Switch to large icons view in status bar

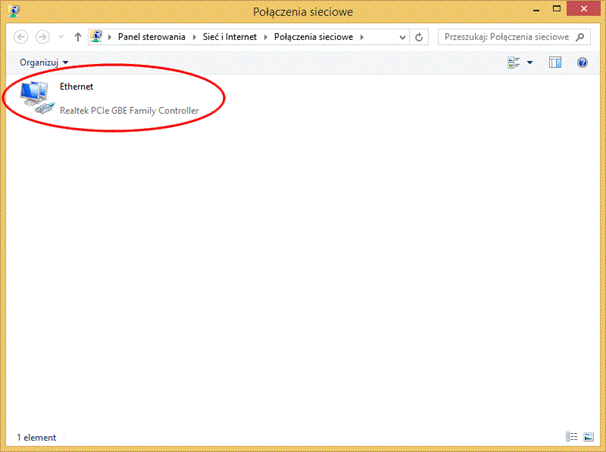[589, 437]
